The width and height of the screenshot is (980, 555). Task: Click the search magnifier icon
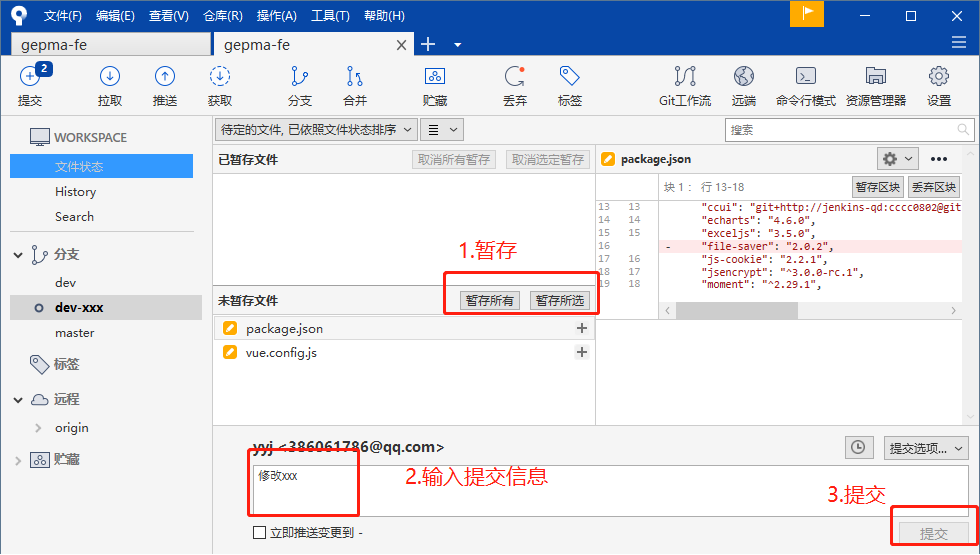pyautogui.click(x=963, y=129)
